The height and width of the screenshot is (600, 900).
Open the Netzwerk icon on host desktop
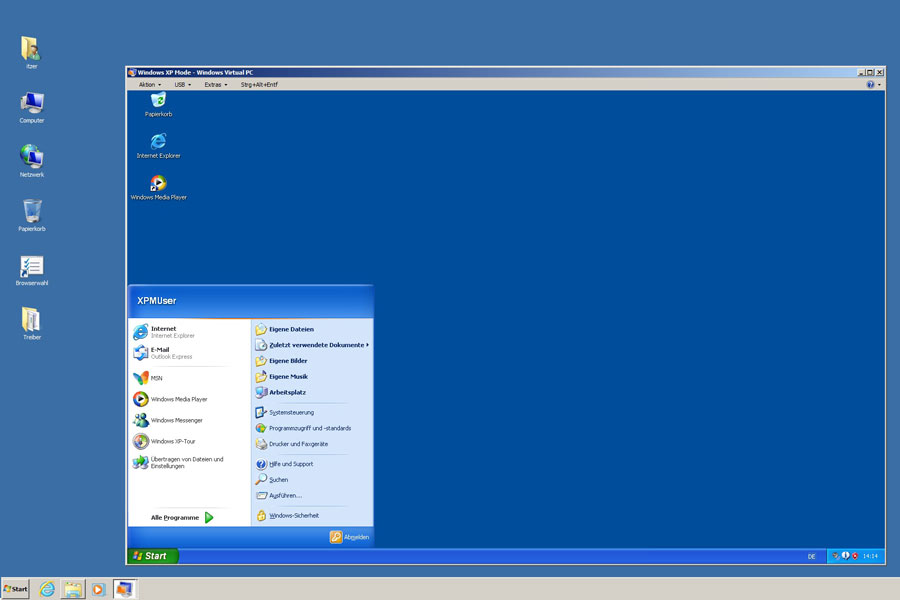32,161
